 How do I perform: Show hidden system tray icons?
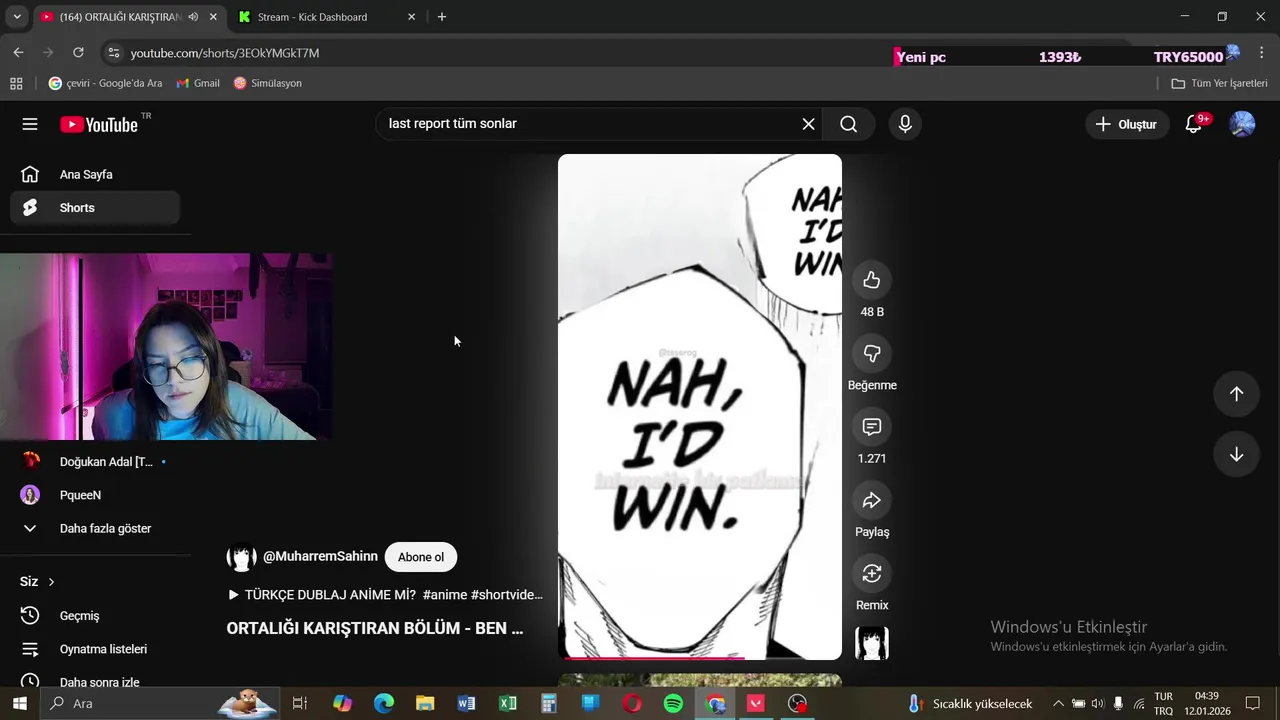1058,703
